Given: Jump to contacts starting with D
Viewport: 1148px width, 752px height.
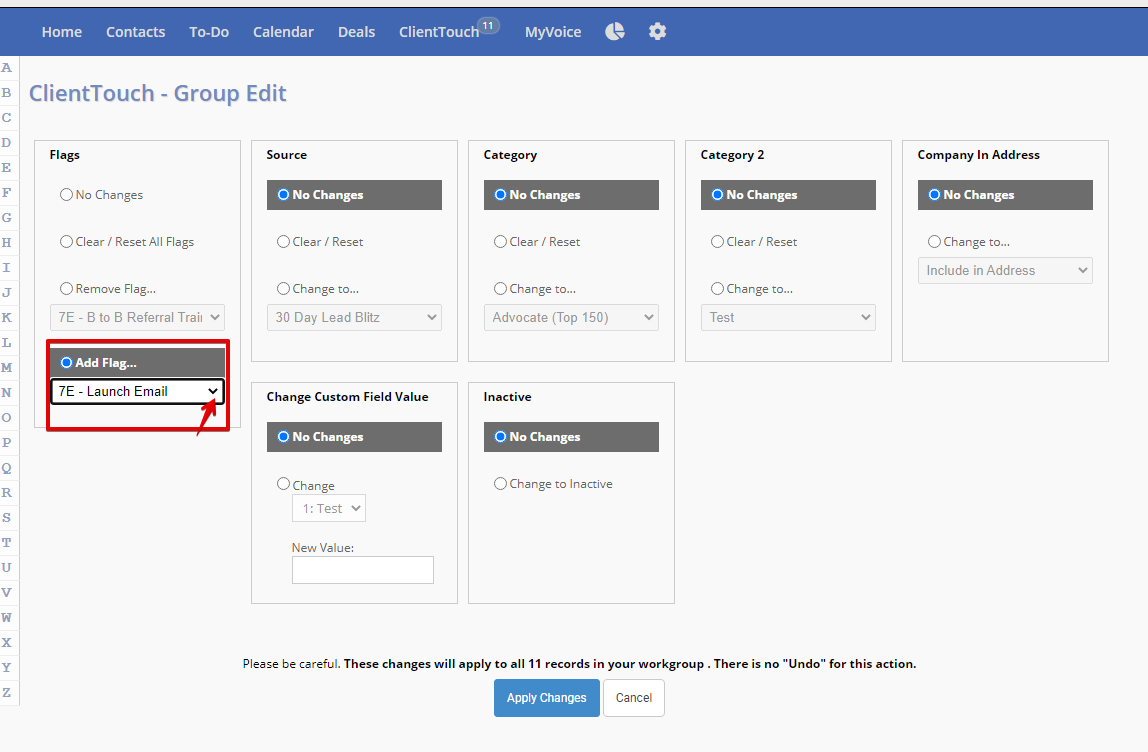Looking at the screenshot, I should tap(7, 143).
